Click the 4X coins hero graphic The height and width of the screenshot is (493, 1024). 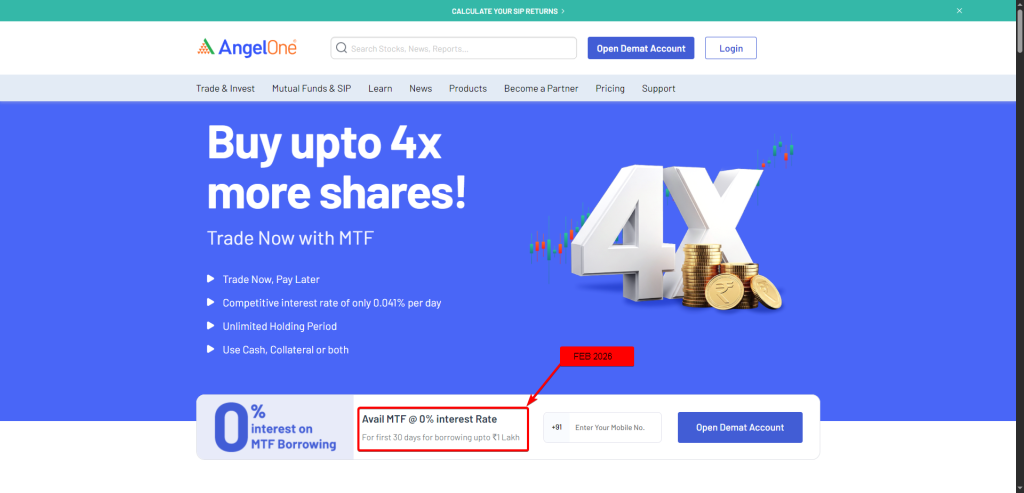(663, 225)
